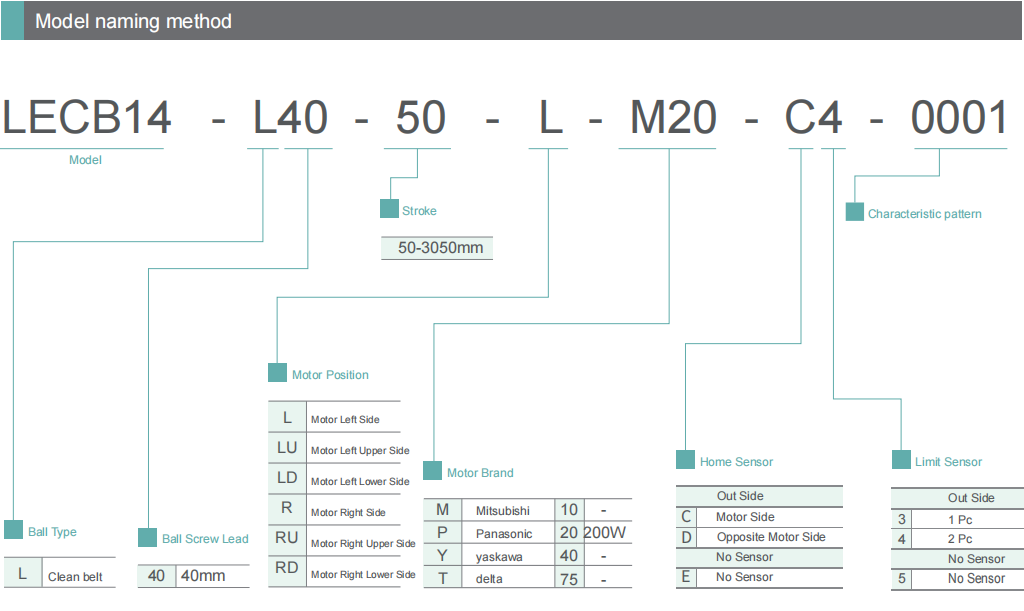Select the teal square beside Motor Position
The height and width of the screenshot is (611, 1024).
277,373
